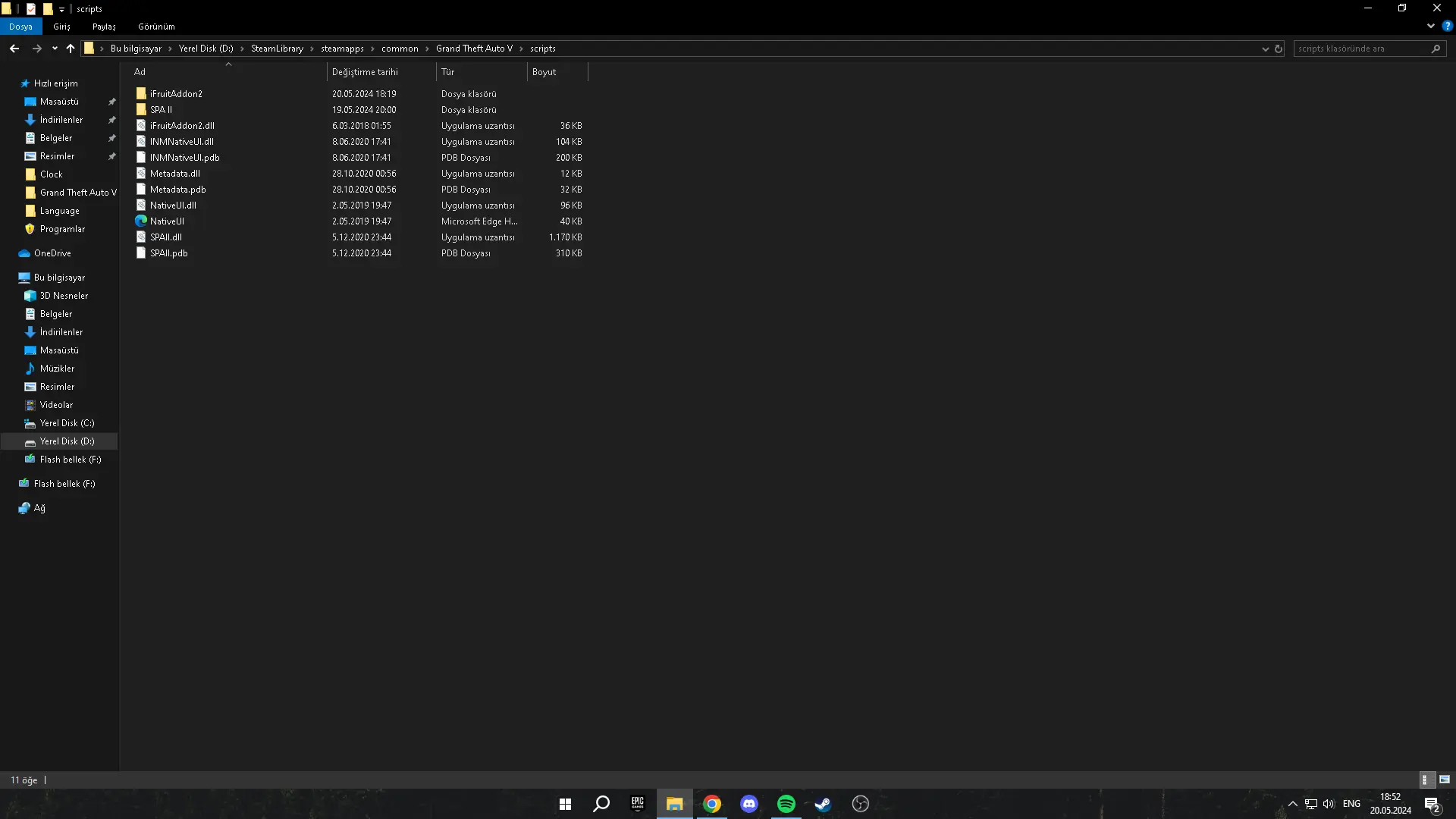1456x819 pixels.
Task: Open Clock folder in quick access
Action: pyautogui.click(x=51, y=174)
